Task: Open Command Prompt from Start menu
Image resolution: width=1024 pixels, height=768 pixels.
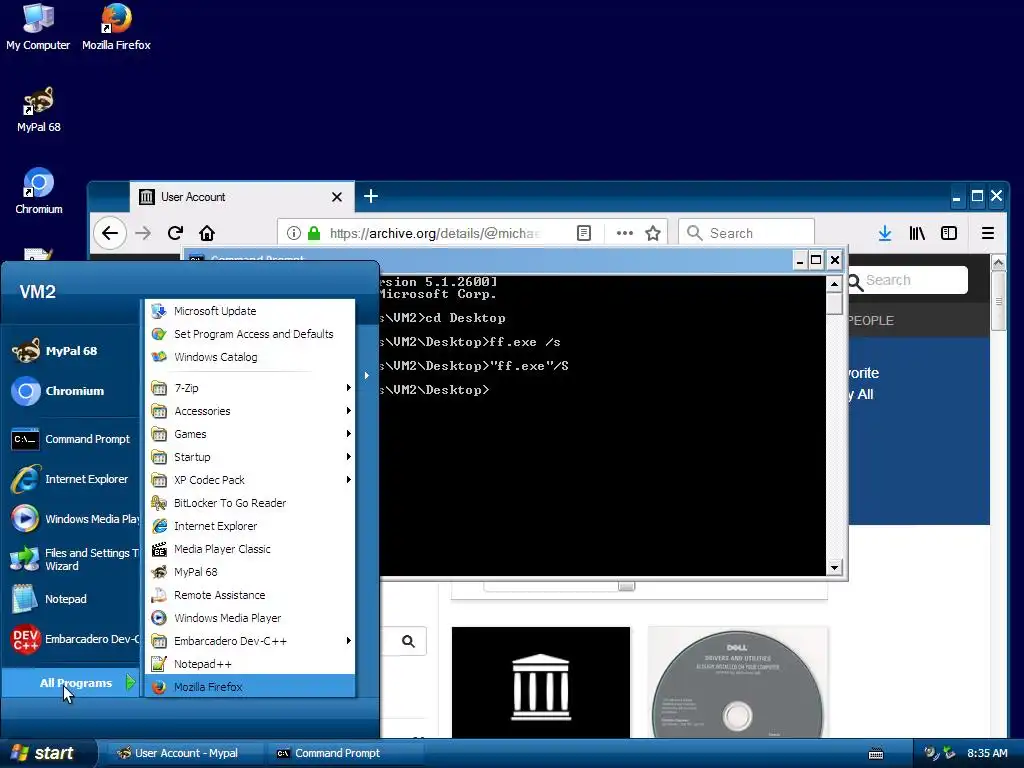Action: (71, 439)
